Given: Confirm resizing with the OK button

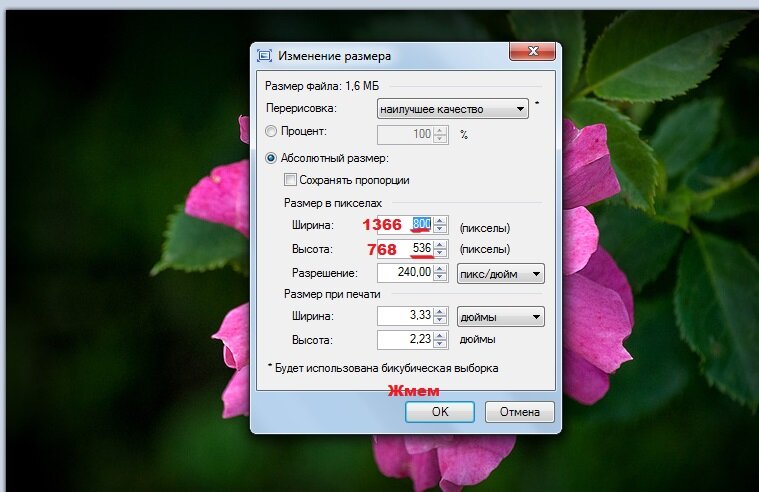Looking at the screenshot, I should (x=440, y=412).
